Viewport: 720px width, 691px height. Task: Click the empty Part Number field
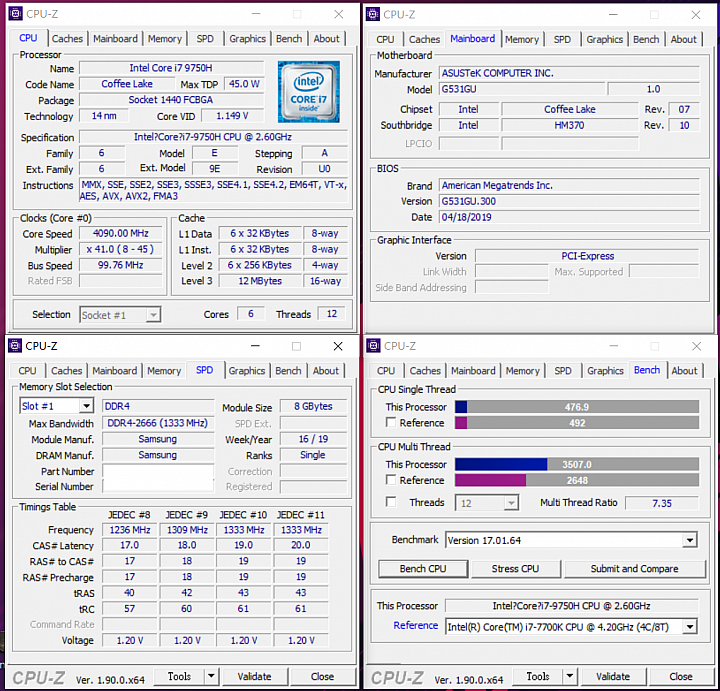158,471
